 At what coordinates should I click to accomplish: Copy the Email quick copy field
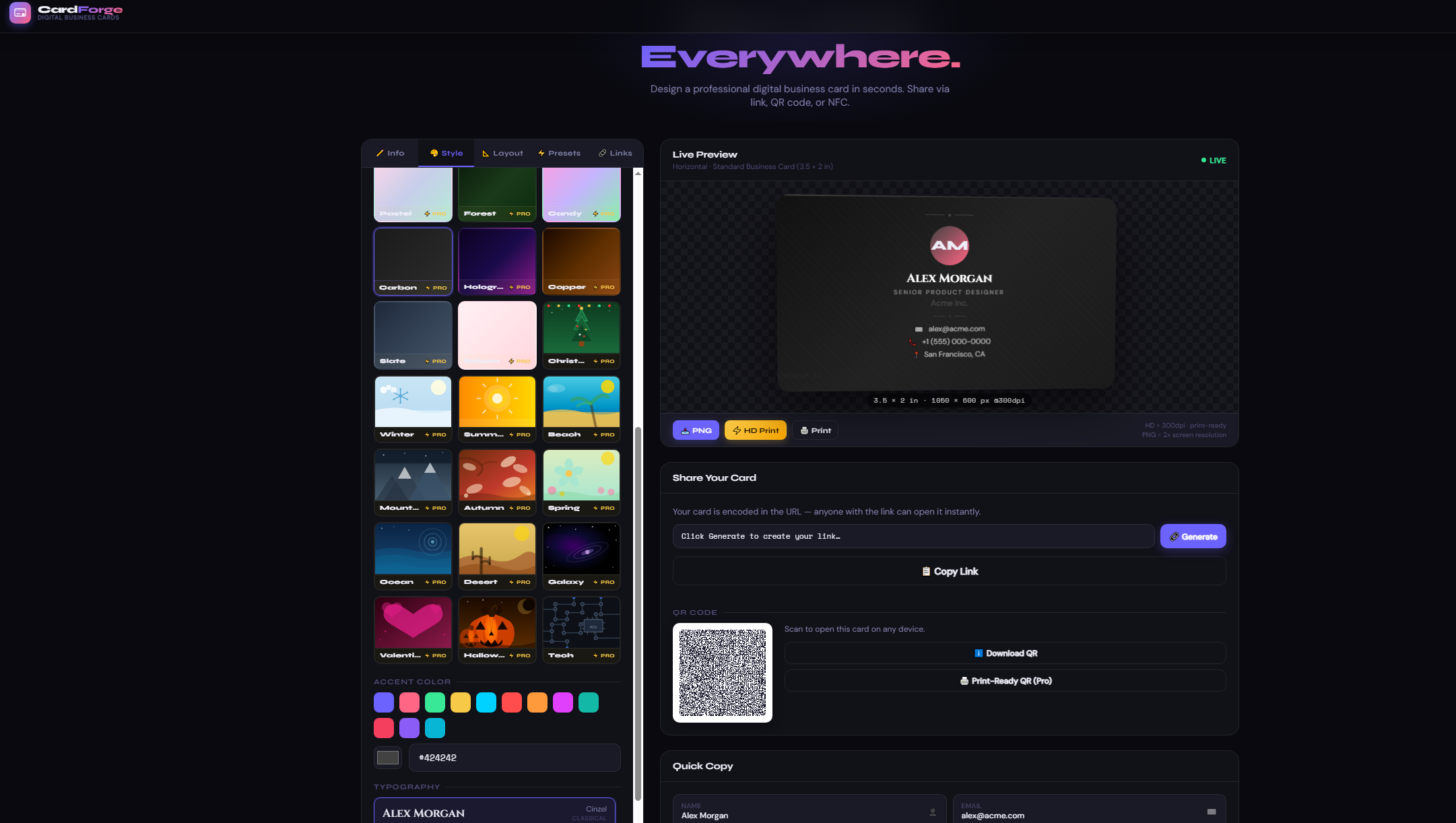click(1089, 810)
